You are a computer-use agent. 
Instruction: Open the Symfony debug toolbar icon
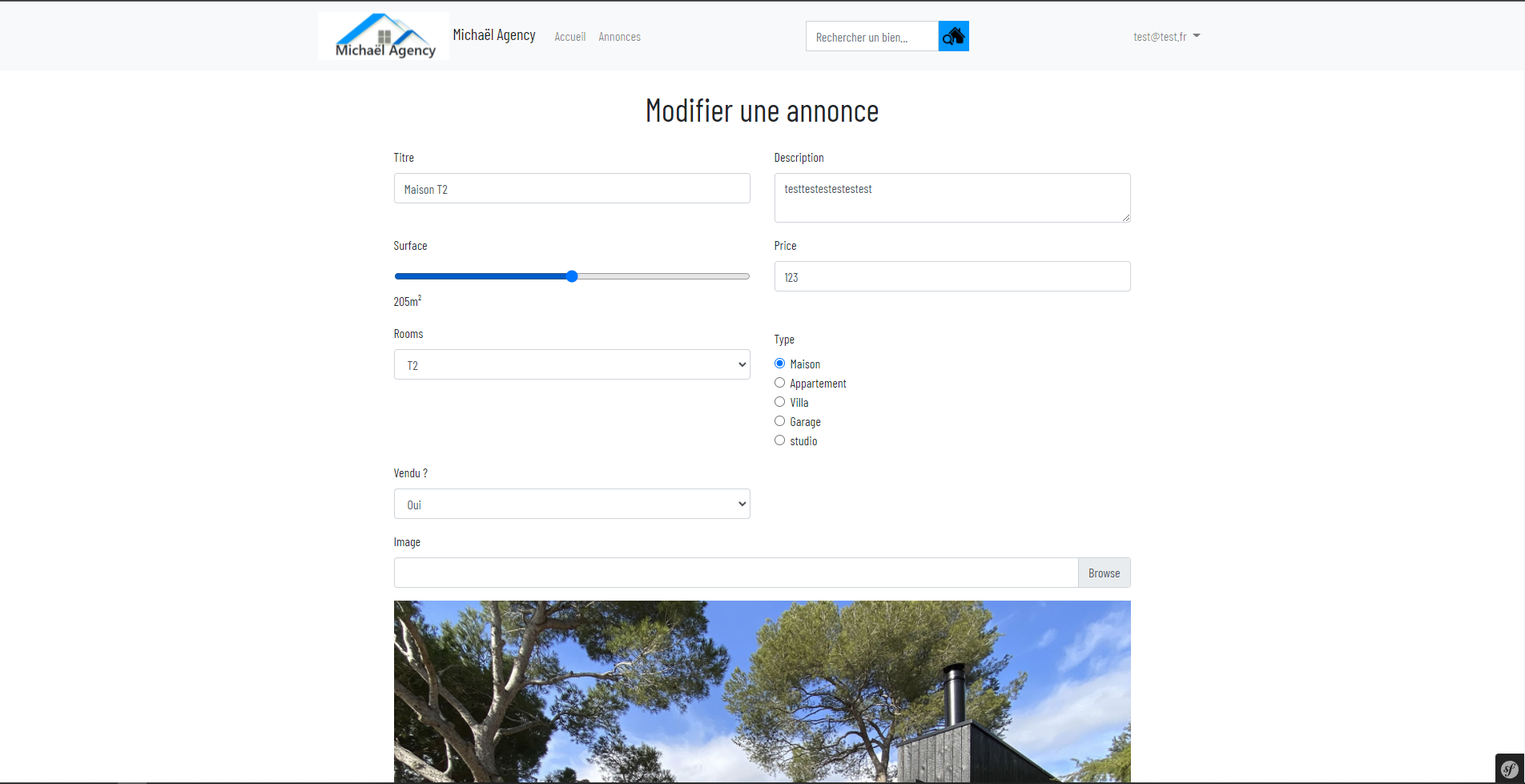1509,769
